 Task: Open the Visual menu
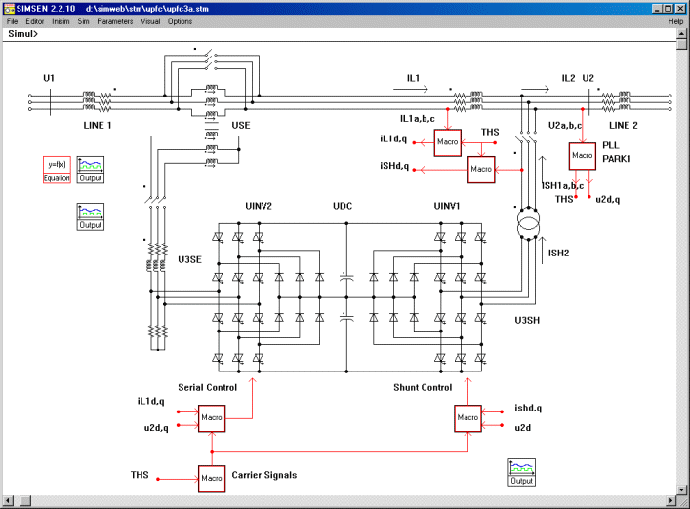point(150,21)
